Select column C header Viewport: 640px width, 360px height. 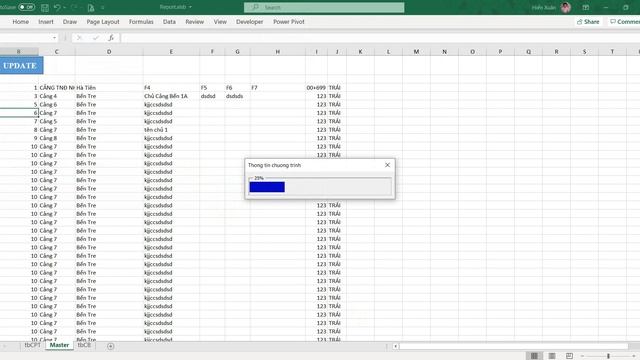(57, 51)
